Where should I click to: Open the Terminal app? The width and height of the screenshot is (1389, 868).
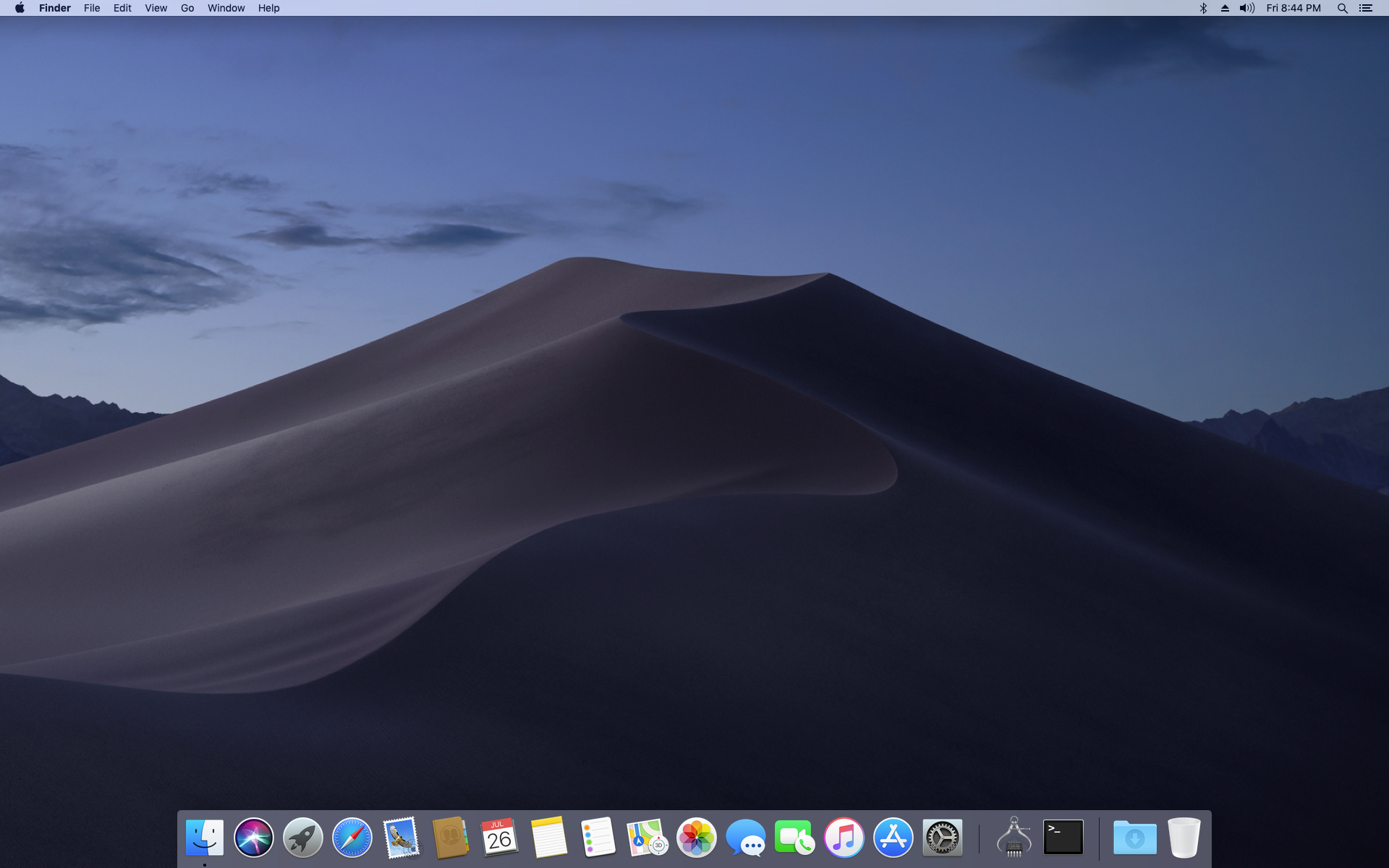pos(1063,838)
